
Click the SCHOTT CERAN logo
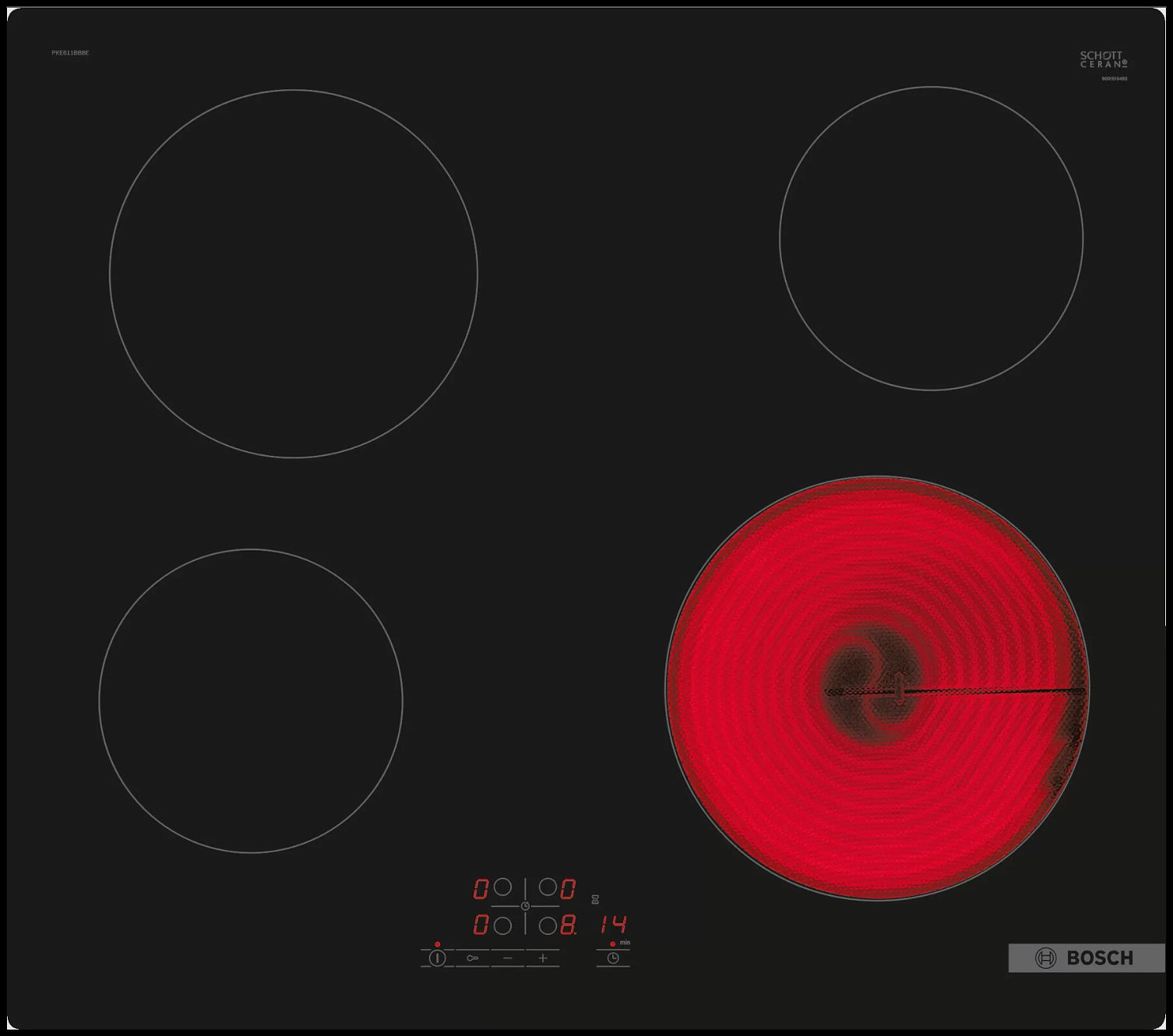click(x=1103, y=59)
